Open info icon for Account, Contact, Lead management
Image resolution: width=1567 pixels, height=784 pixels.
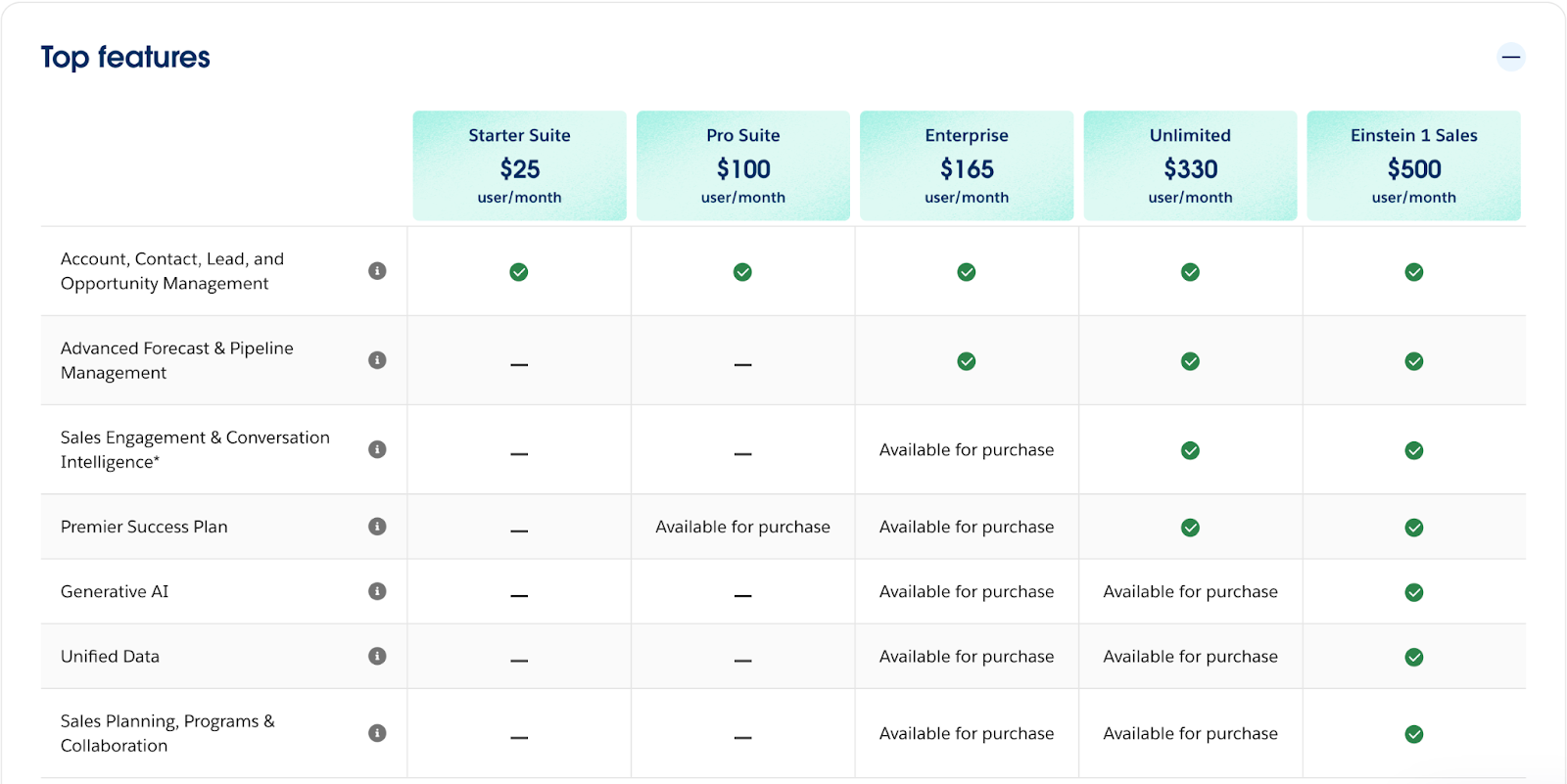377,271
